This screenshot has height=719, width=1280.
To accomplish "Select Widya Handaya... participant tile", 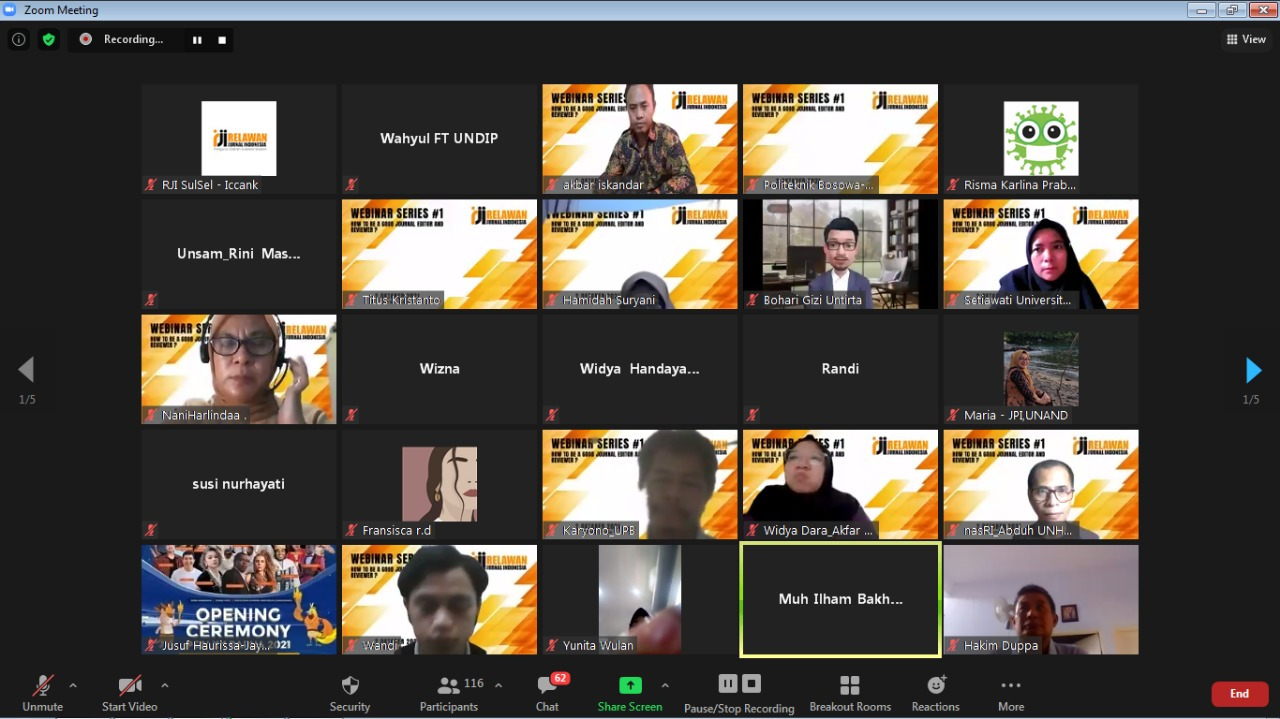I will (640, 369).
